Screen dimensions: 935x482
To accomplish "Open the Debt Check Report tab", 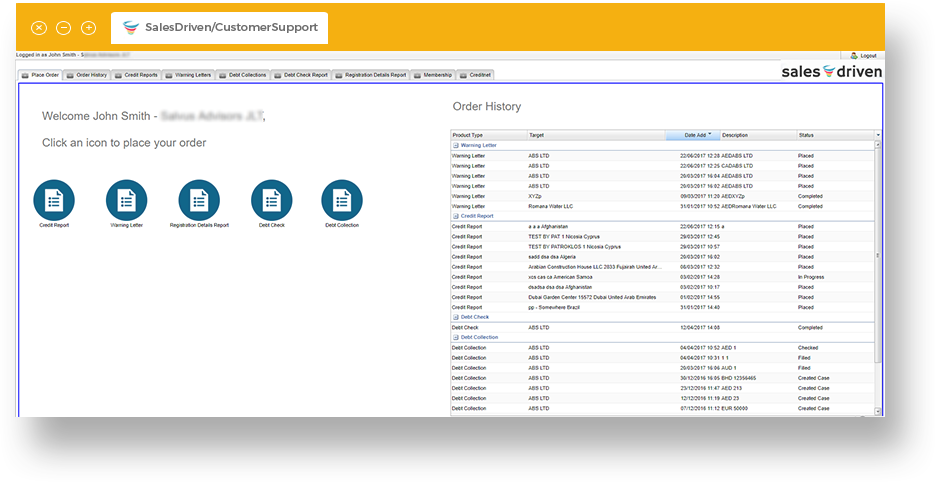I will (x=301, y=75).
